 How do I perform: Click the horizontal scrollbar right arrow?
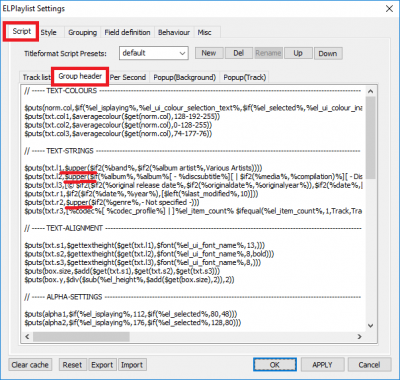tap(360, 337)
